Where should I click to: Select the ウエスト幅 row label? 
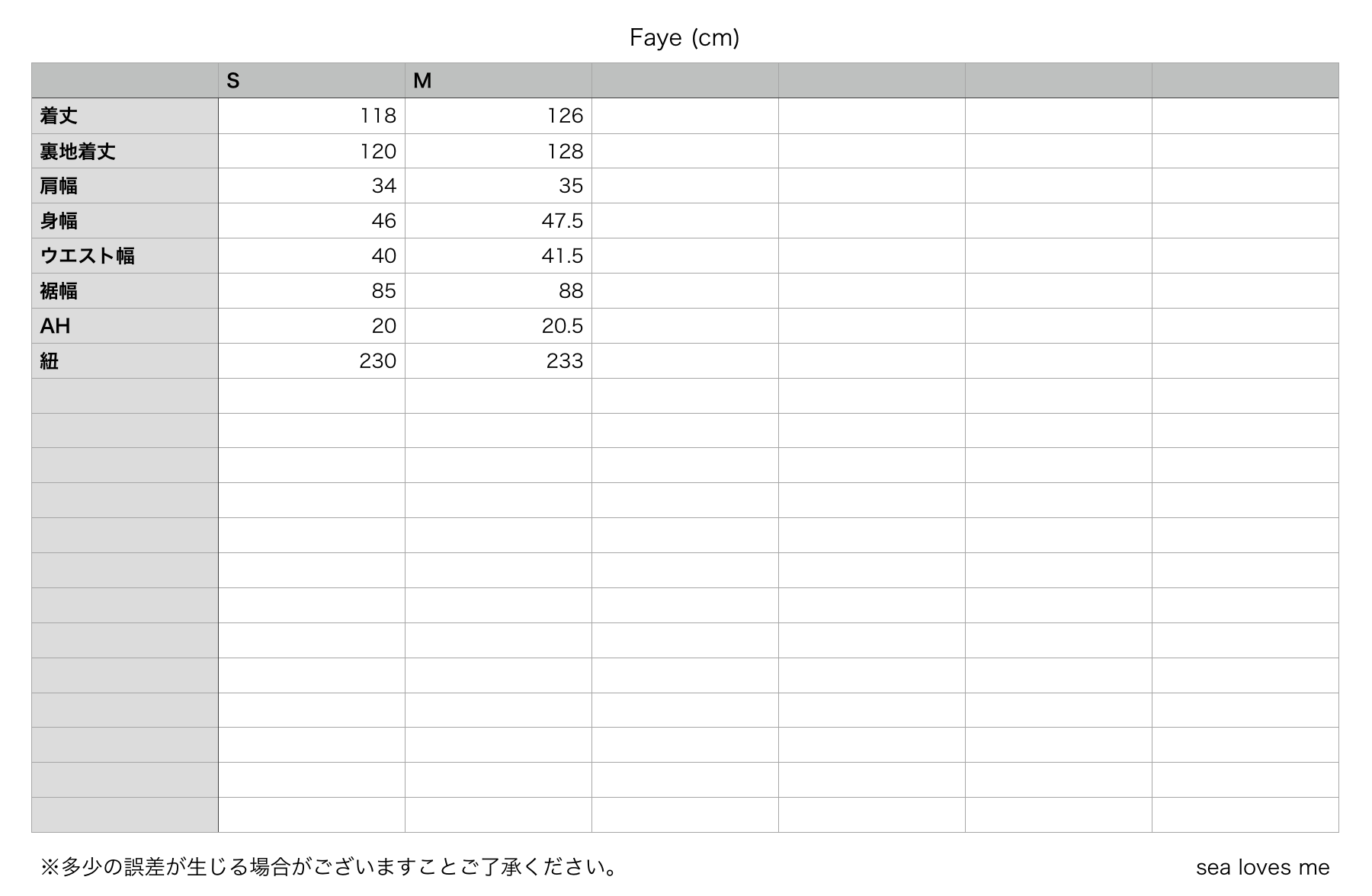(x=125, y=256)
